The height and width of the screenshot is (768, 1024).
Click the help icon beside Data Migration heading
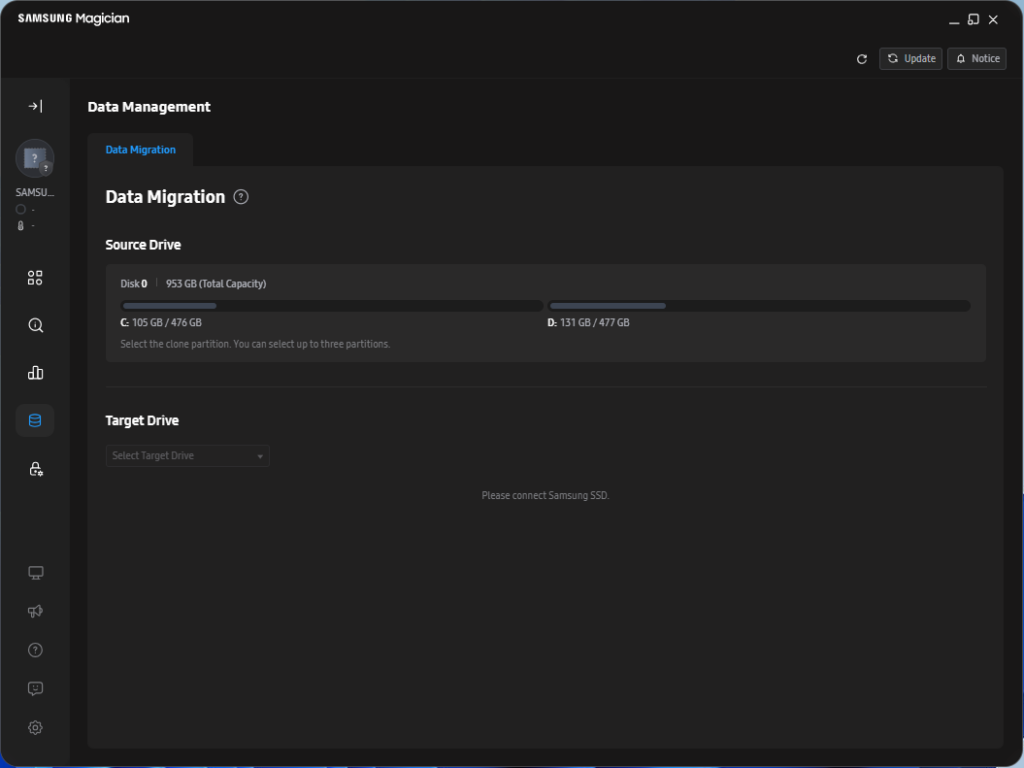(x=241, y=197)
